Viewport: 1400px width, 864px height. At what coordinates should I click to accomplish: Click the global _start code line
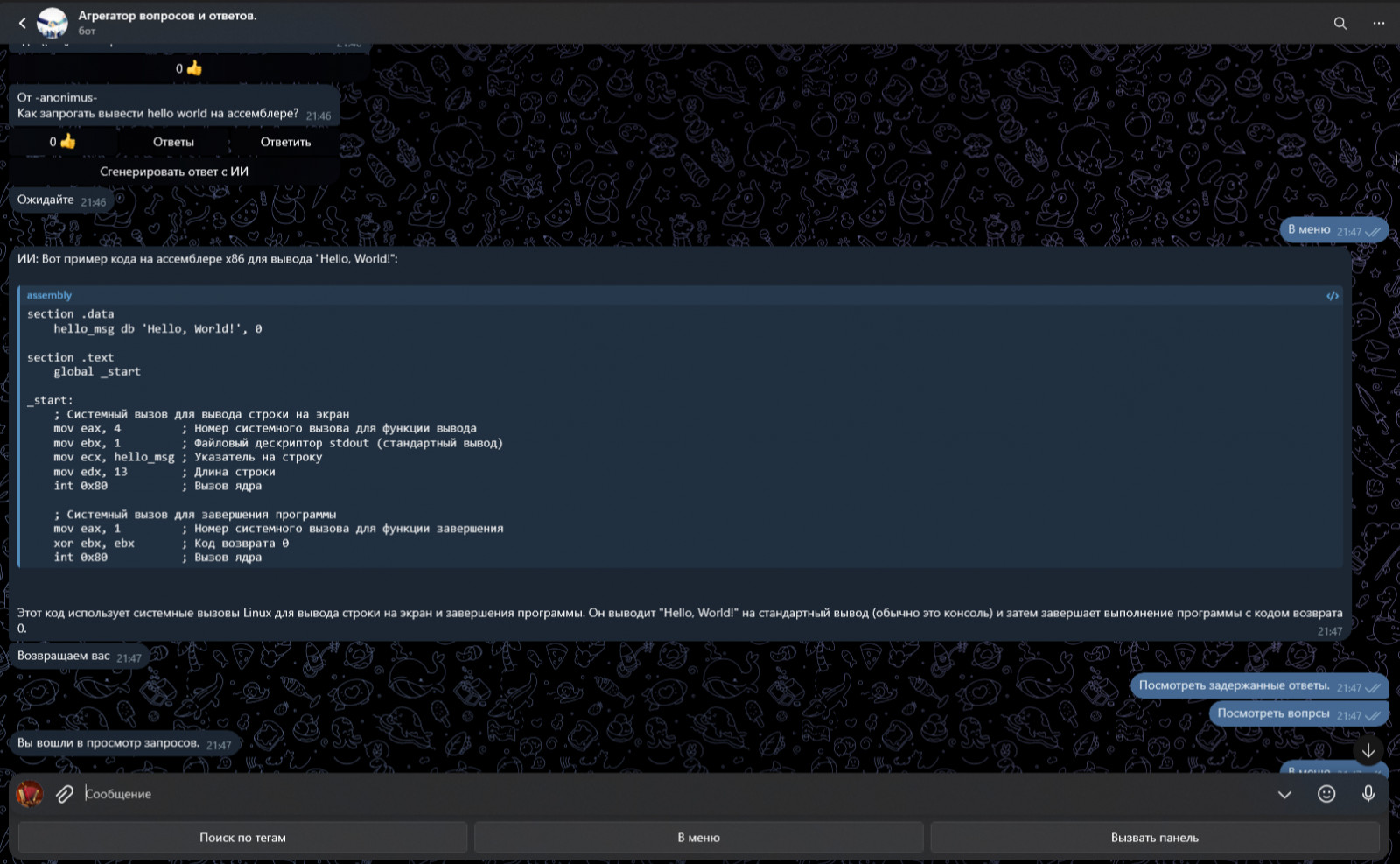97,372
